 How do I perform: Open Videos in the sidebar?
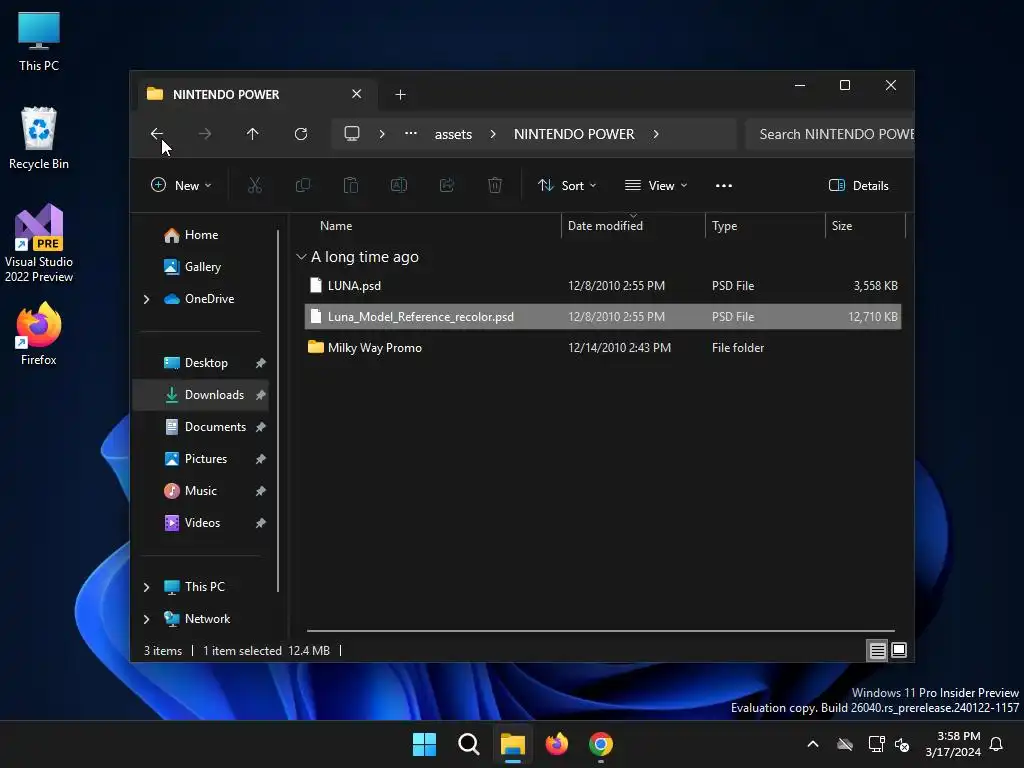click(x=202, y=522)
